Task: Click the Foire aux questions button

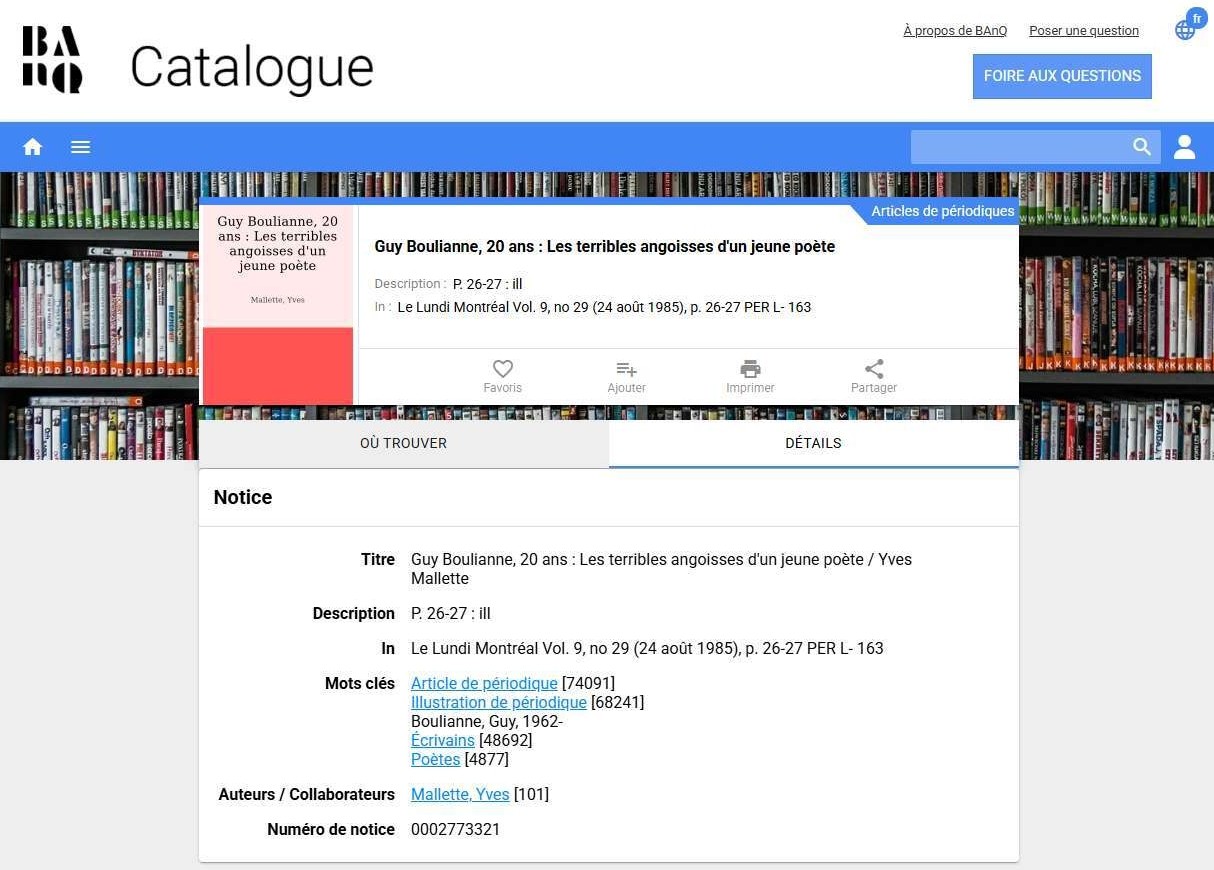Action: tap(1062, 76)
